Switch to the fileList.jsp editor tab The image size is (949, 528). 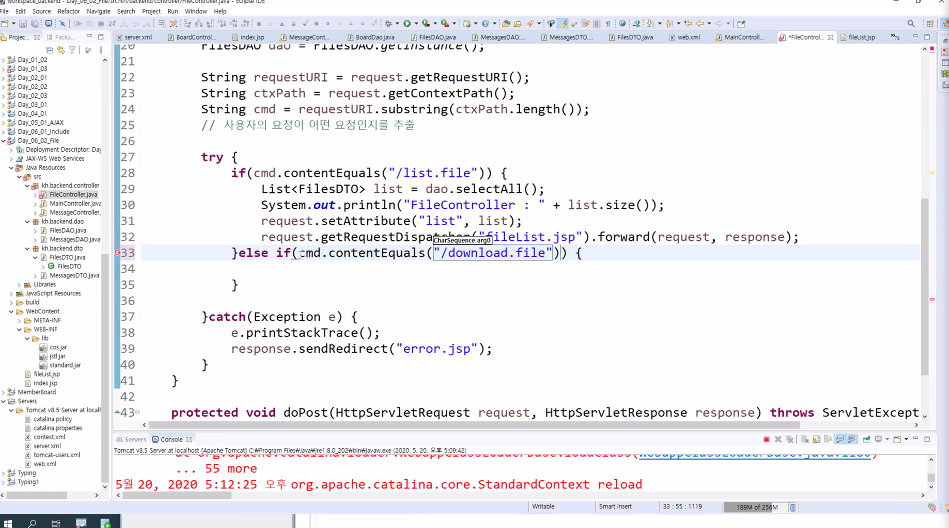pos(858,37)
